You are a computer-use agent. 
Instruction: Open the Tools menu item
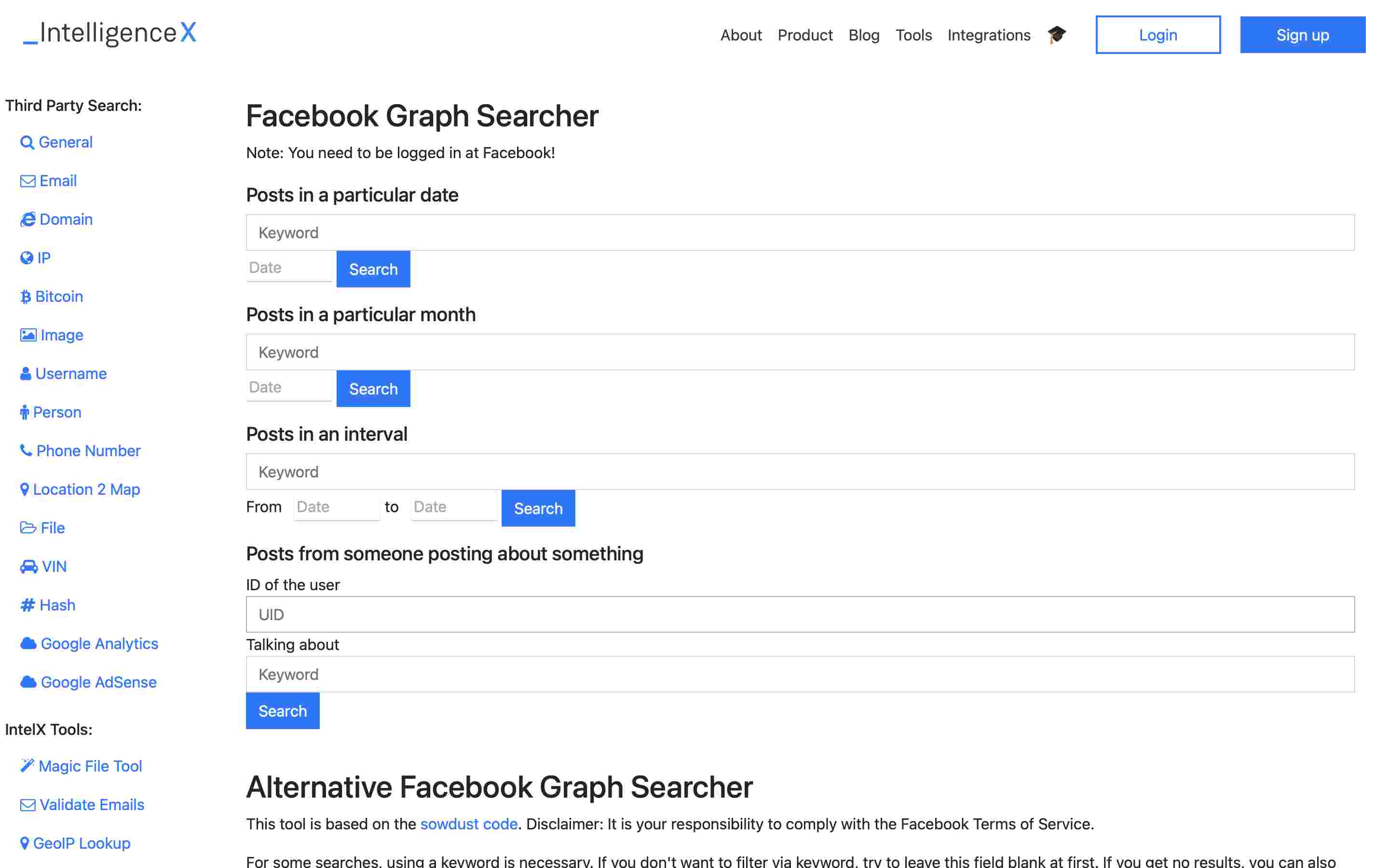(x=913, y=35)
